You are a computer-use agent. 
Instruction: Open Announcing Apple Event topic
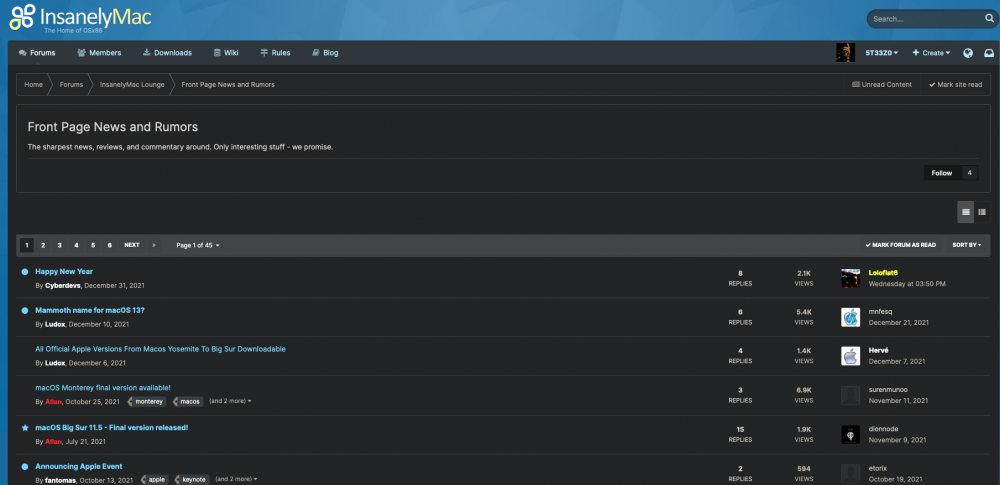coord(78,466)
